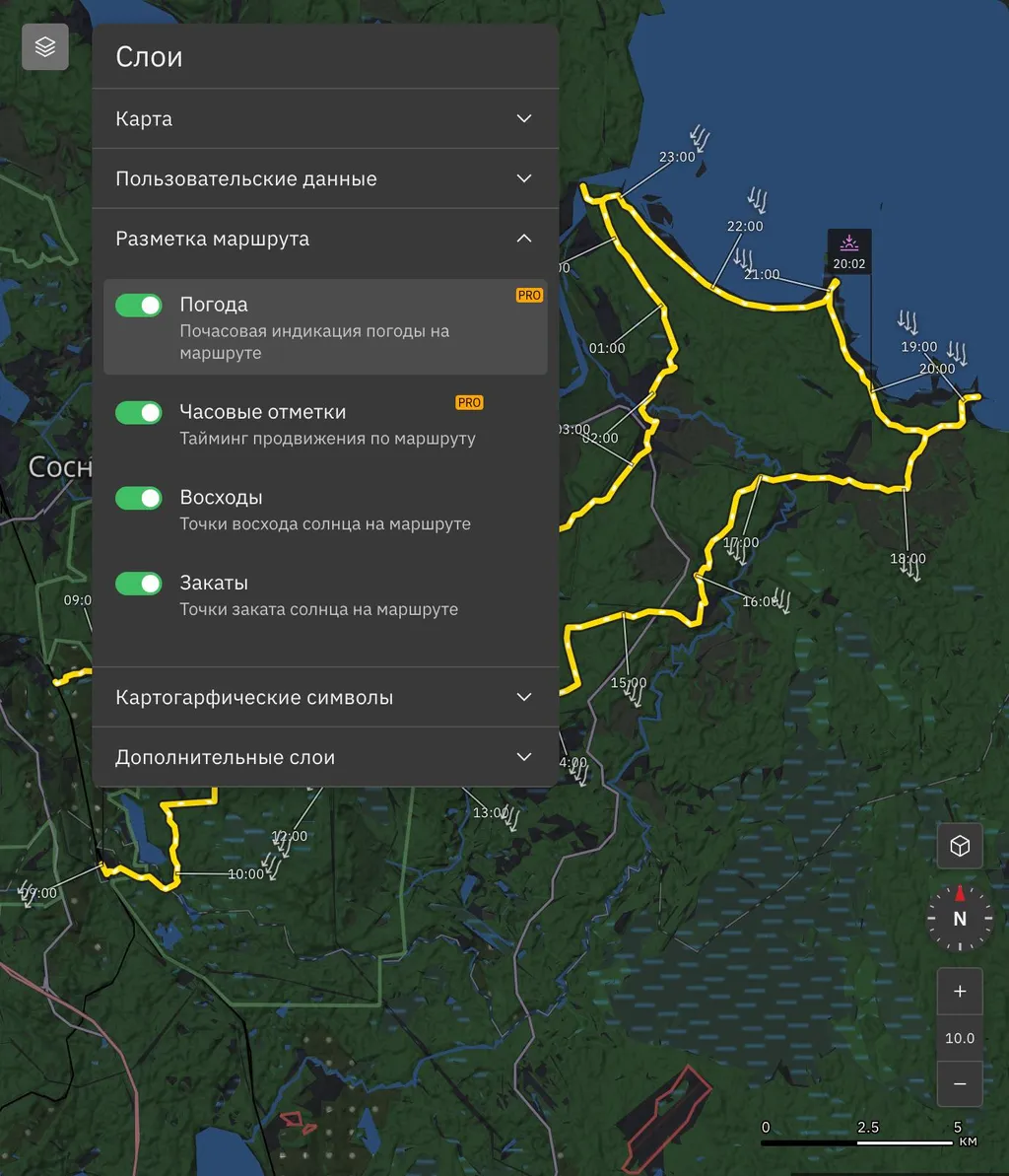The image size is (1009, 1176).
Task: Click the sunset marker at 20:02
Action: tap(848, 252)
